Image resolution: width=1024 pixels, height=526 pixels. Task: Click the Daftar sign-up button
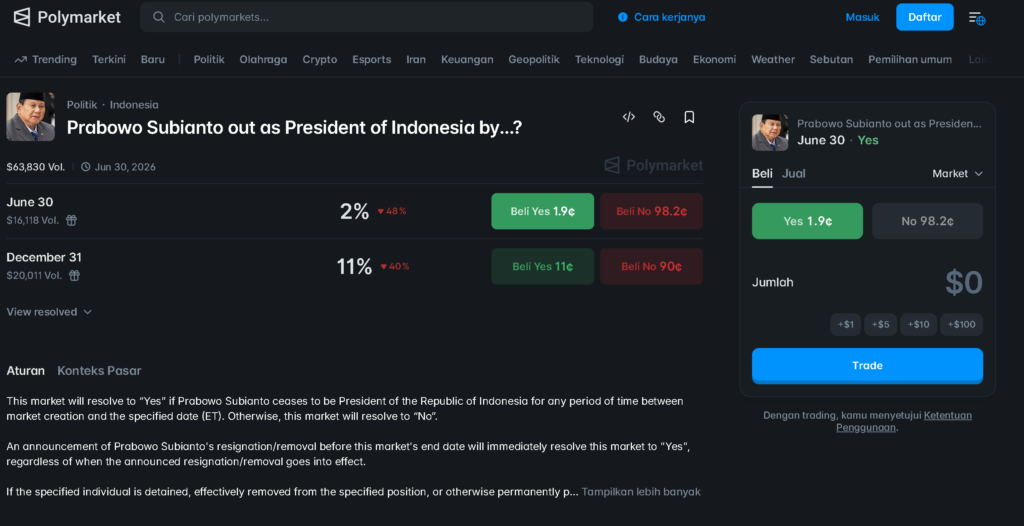pos(925,17)
